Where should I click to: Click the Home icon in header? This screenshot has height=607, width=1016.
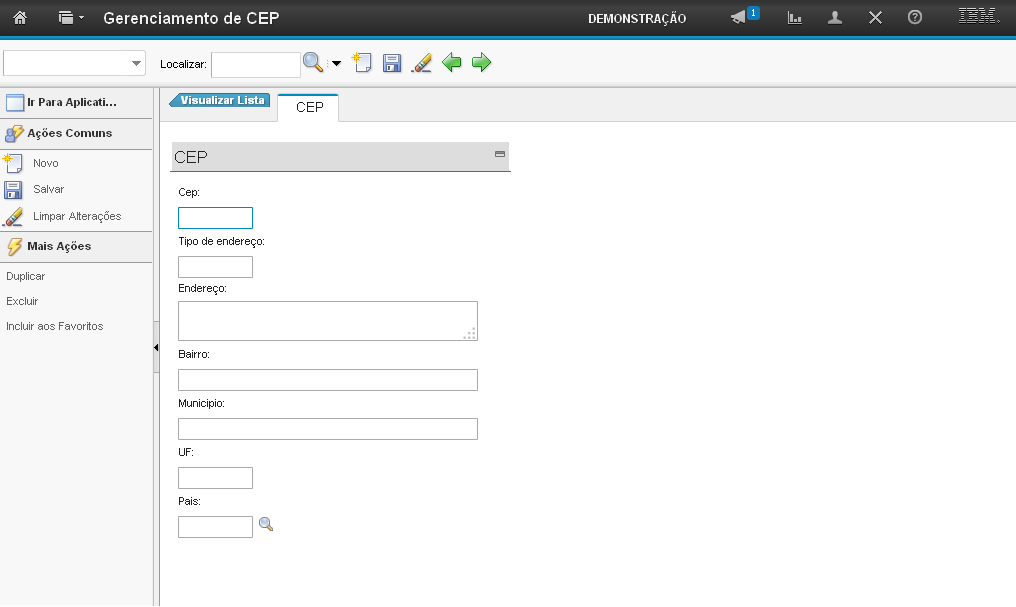(19, 18)
